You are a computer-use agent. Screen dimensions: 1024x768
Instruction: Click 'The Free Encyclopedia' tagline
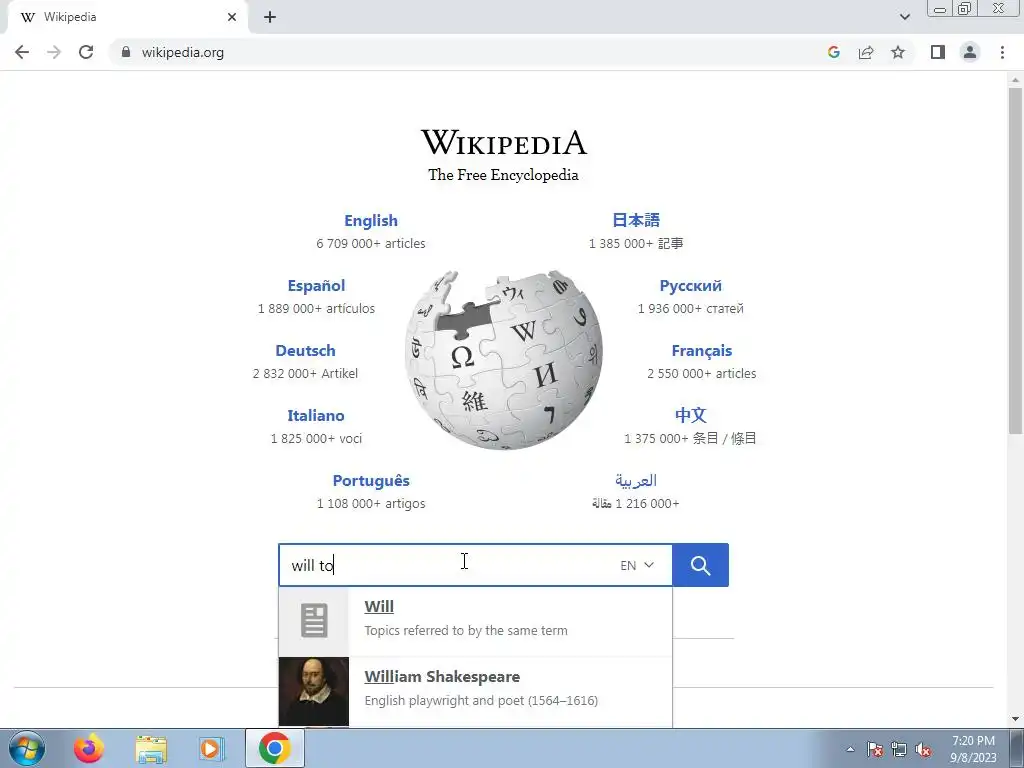pos(504,175)
